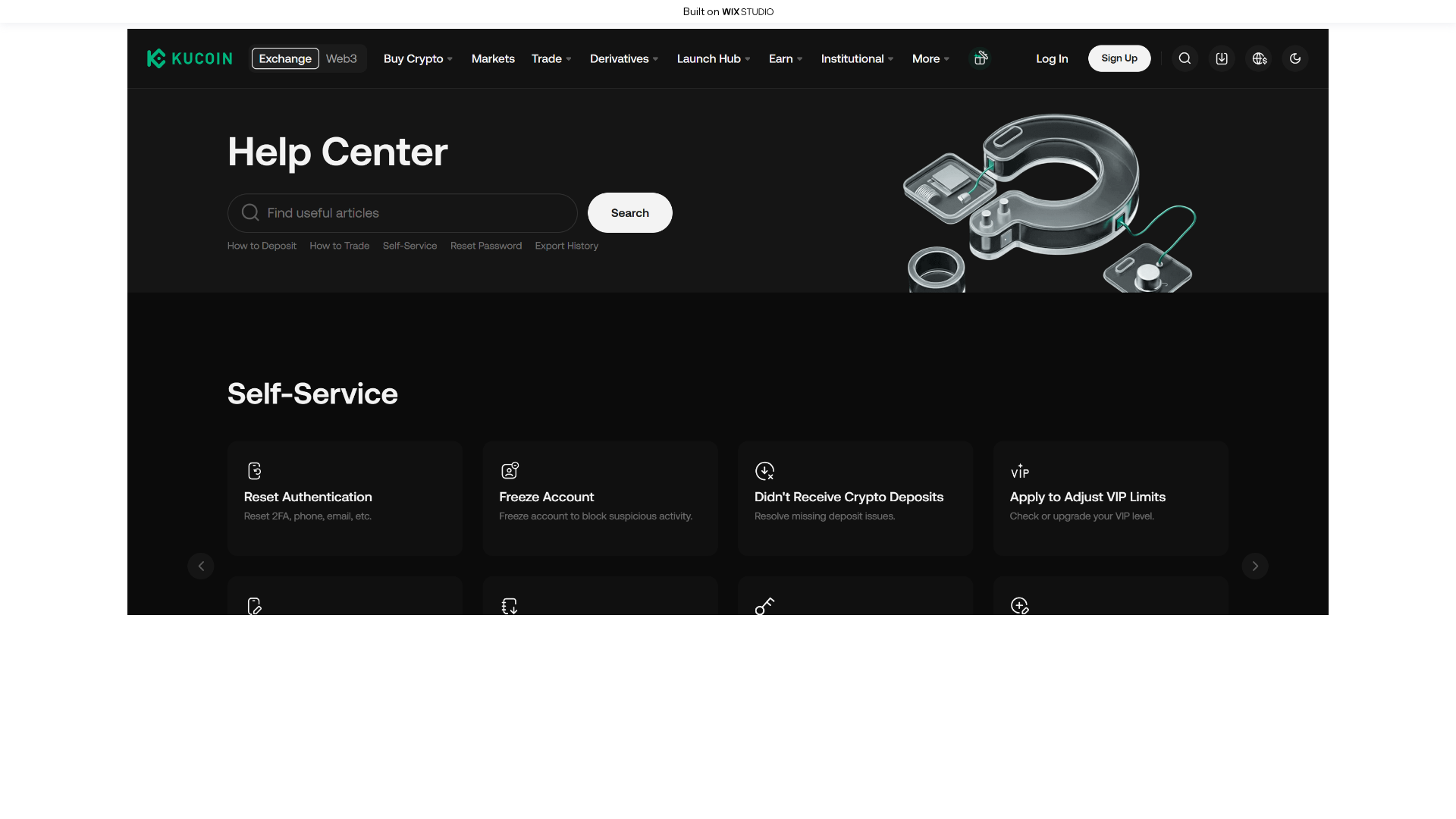Viewport: 1456px width, 819px height.
Task: Click 'Freeze account to block suspicious activity.' text
Action: (x=596, y=516)
